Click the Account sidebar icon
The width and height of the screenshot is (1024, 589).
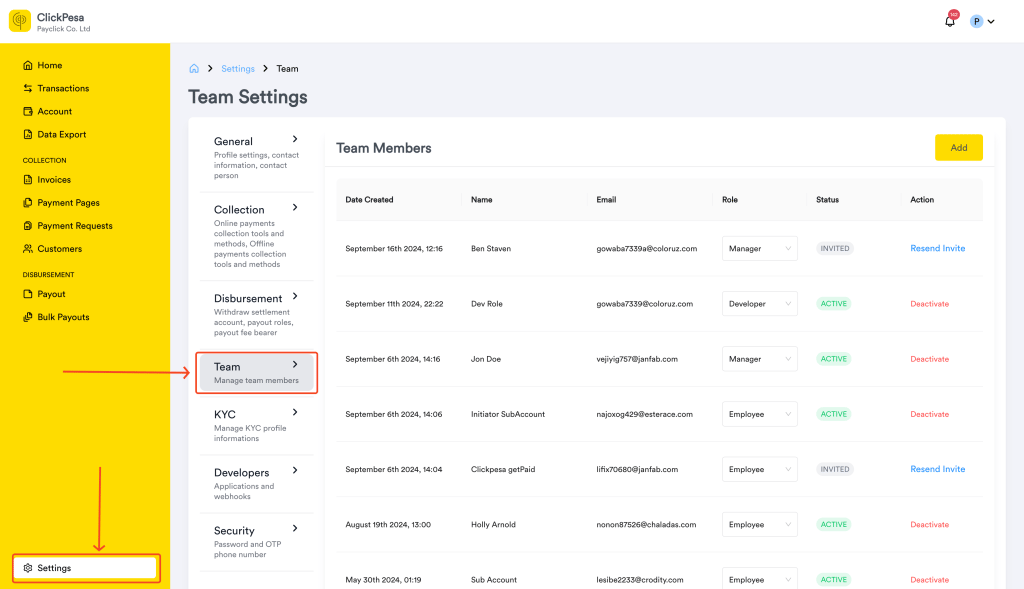pos(27,111)
